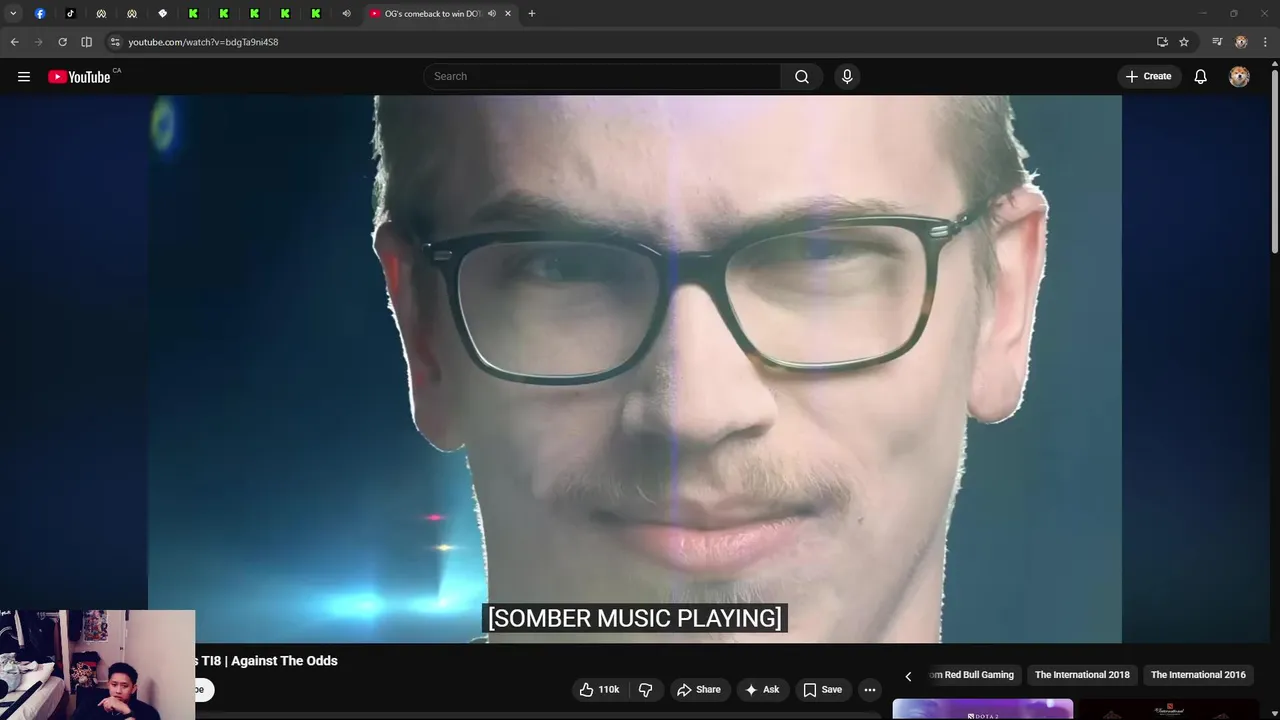Screen dimensions: 1280x720
Task: Switch to the diamond-icon tab
Action: coord(162,14)
